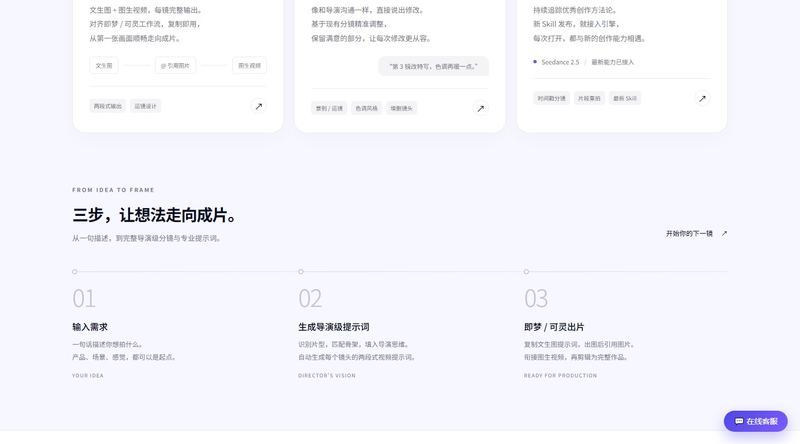Click text 自动生成每个镜头的两段式视频提示词。
800x444 pixels.
(357, 357)
